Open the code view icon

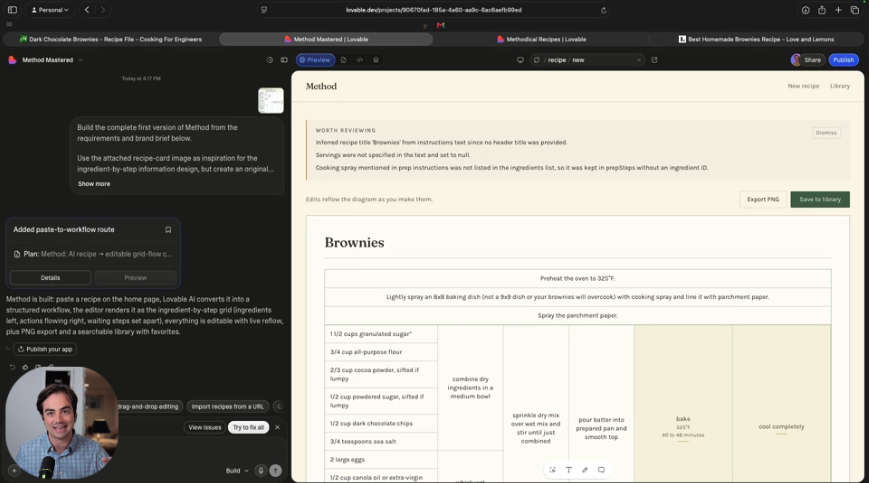(x=360, y=60)
